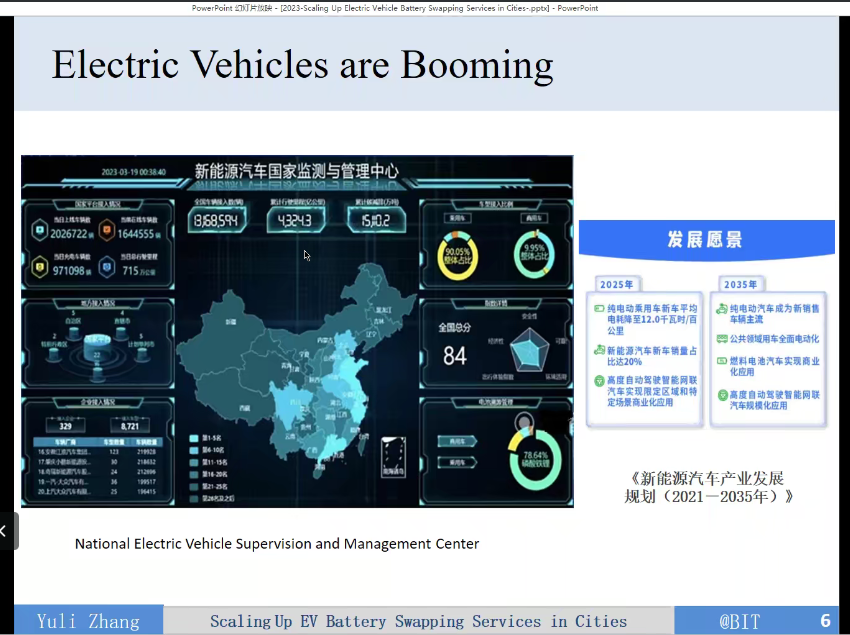Click the green car icon under 2035年
The height and width of the screenshot is (635, 850).
(721, 310)
